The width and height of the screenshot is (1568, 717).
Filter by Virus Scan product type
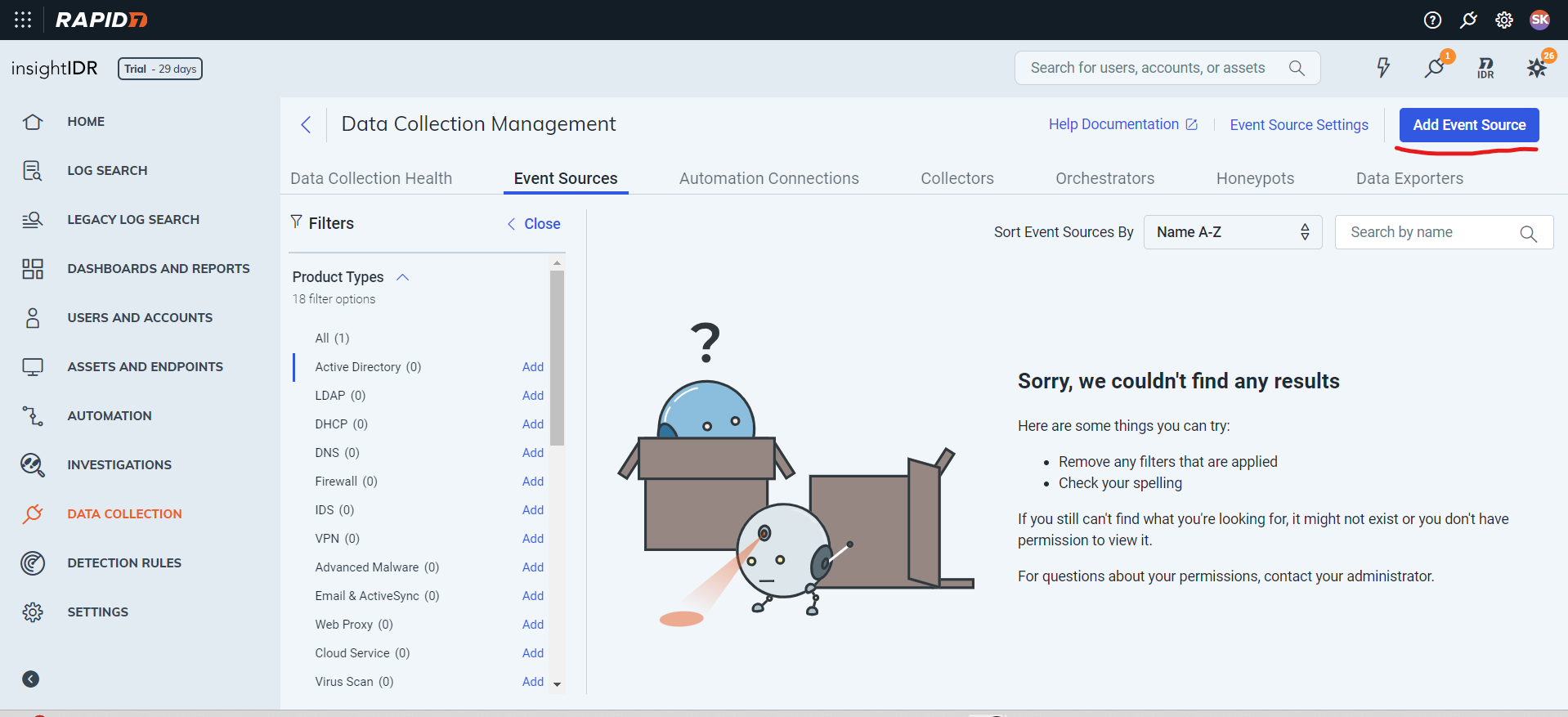(354, 682)
